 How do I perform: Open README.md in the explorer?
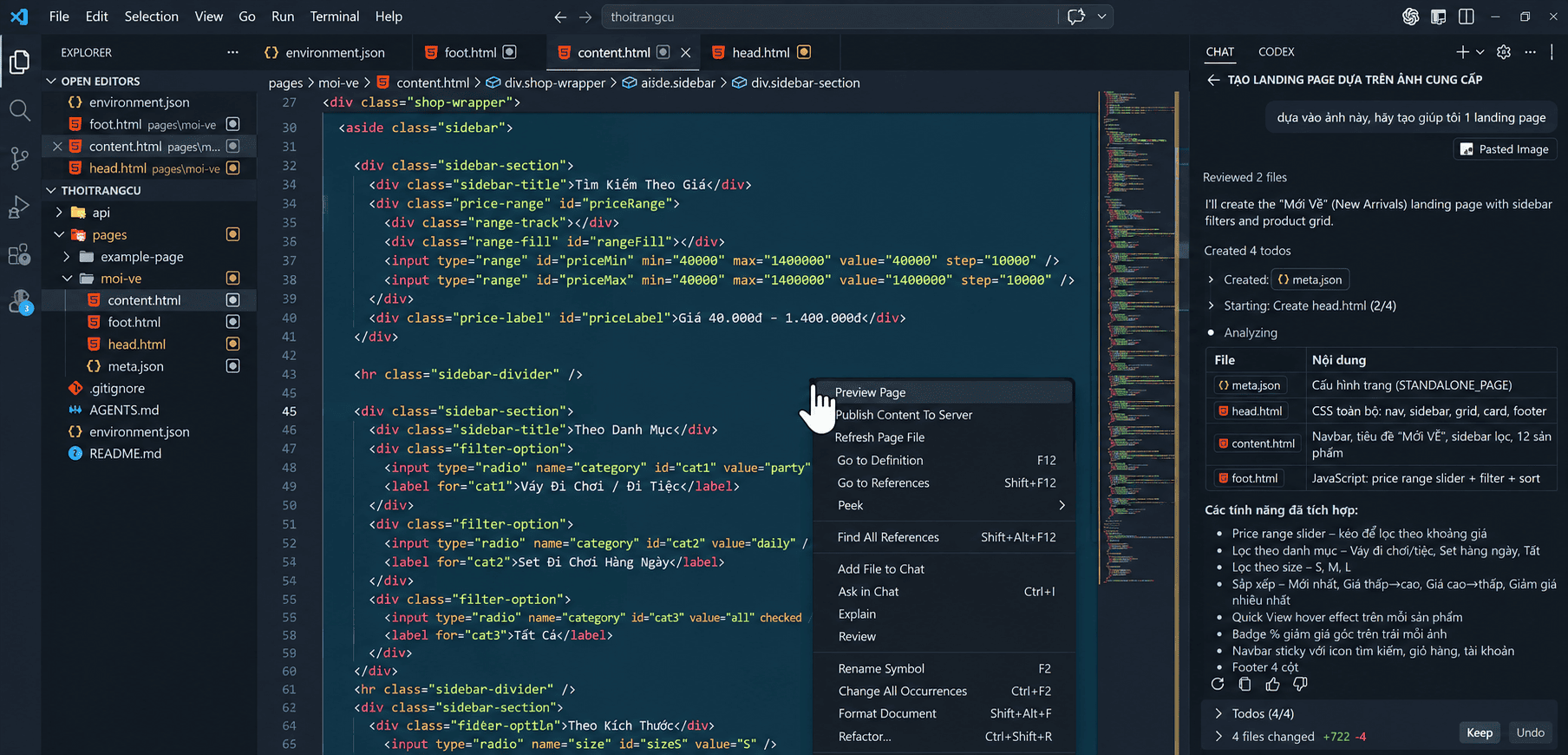125,454
